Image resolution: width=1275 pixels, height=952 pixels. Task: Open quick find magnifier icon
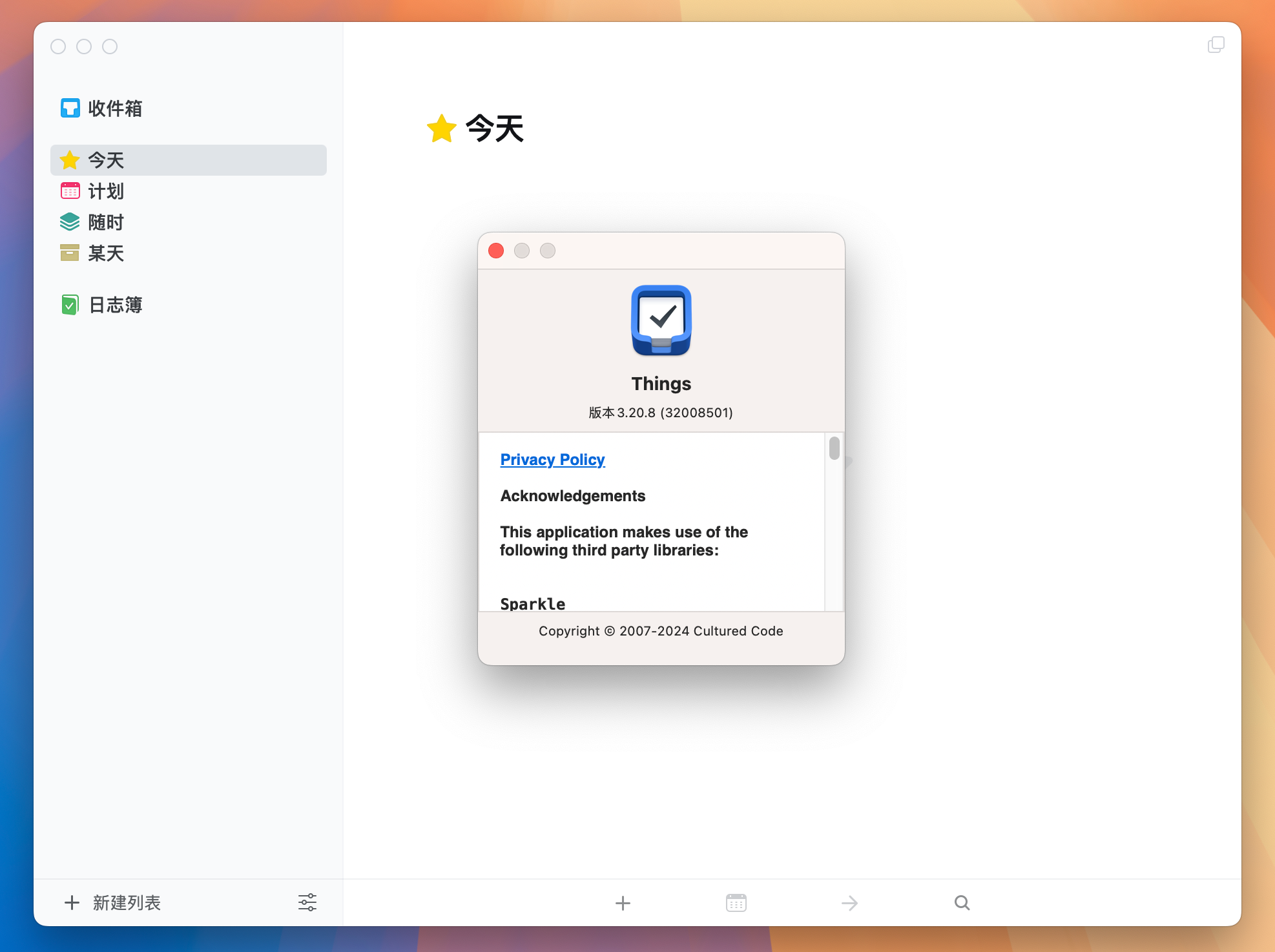click(962, 903)
